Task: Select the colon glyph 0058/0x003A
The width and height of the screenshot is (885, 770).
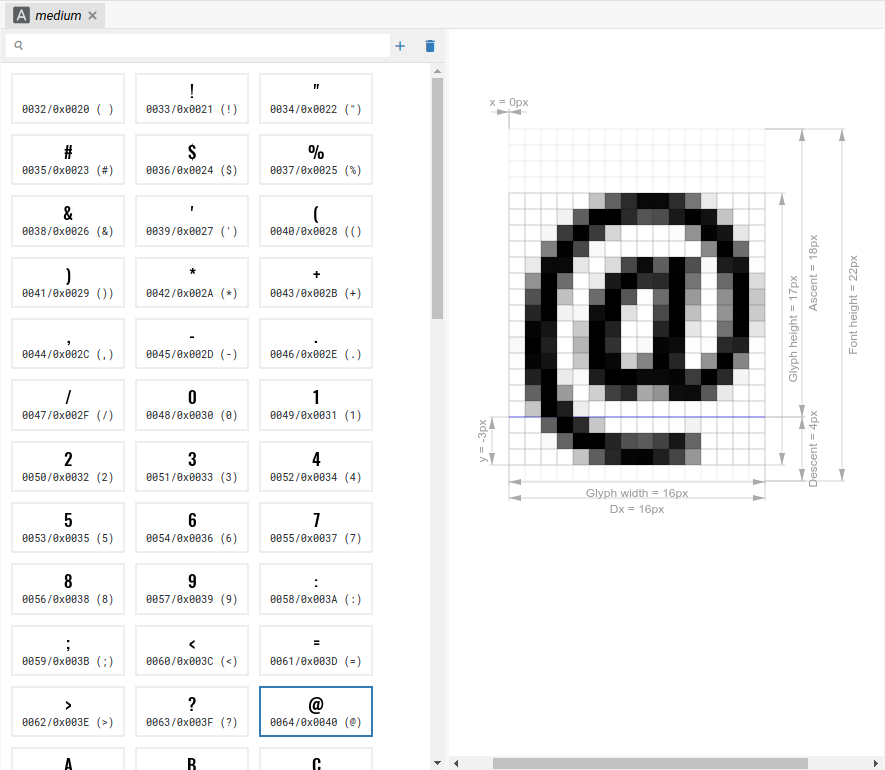Action: tap(316, 589)
